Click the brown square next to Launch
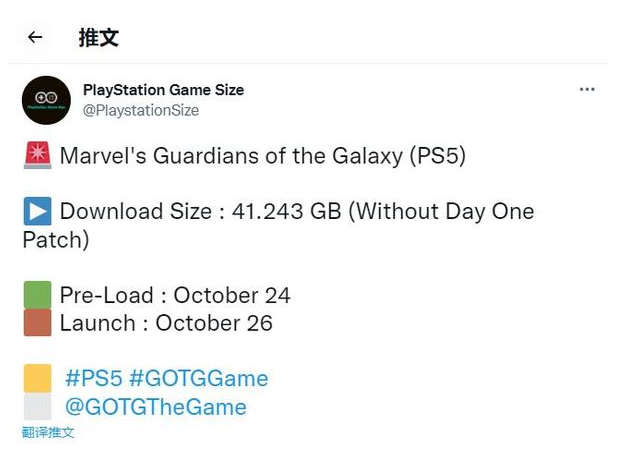 (37, 323)
